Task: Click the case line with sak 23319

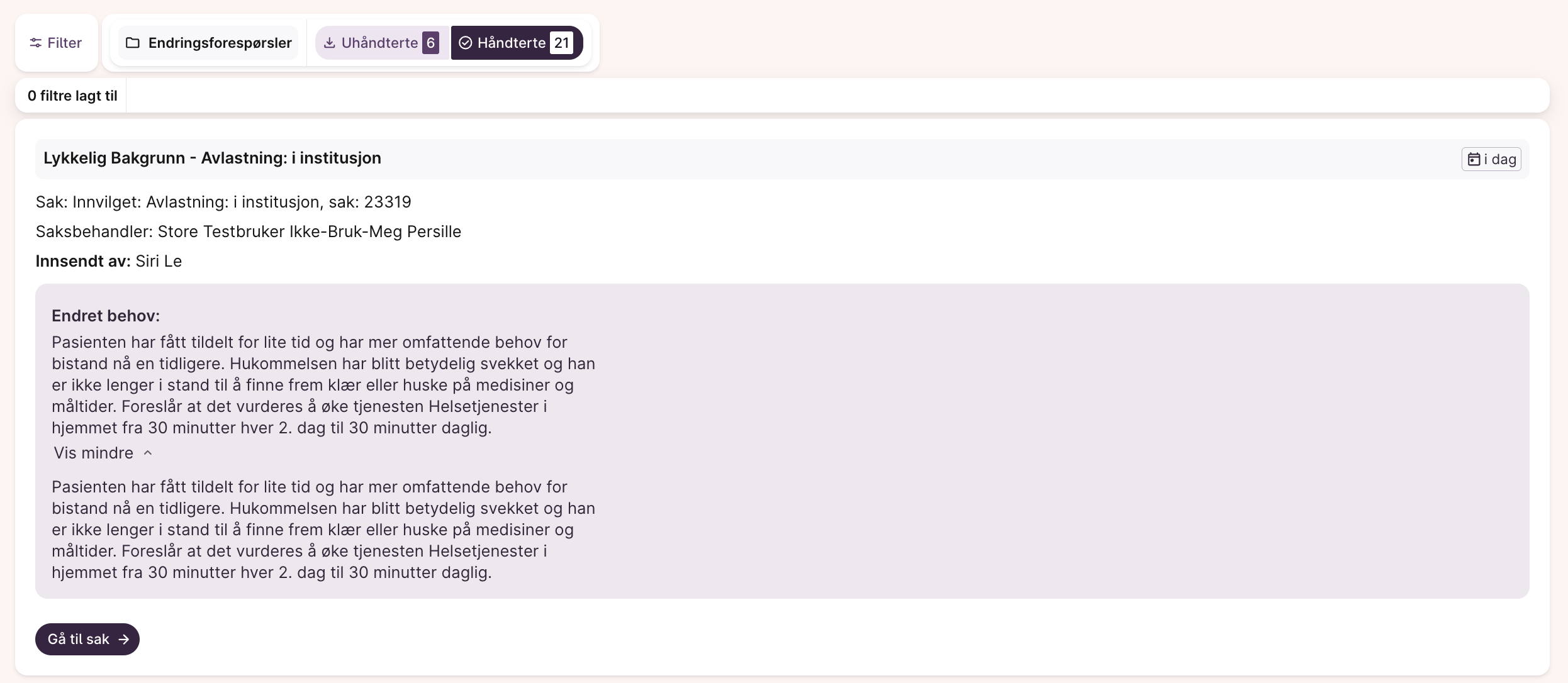Action: pyautogui.click(x=223, y=202)
